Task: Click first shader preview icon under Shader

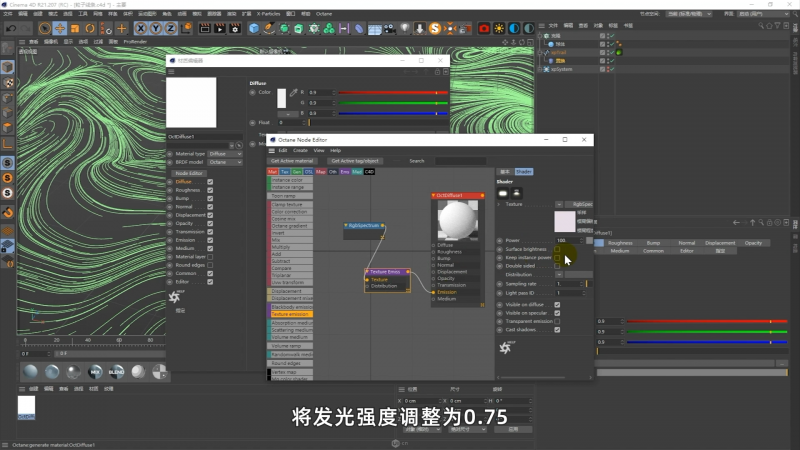Action: click(x=503, y=193)
